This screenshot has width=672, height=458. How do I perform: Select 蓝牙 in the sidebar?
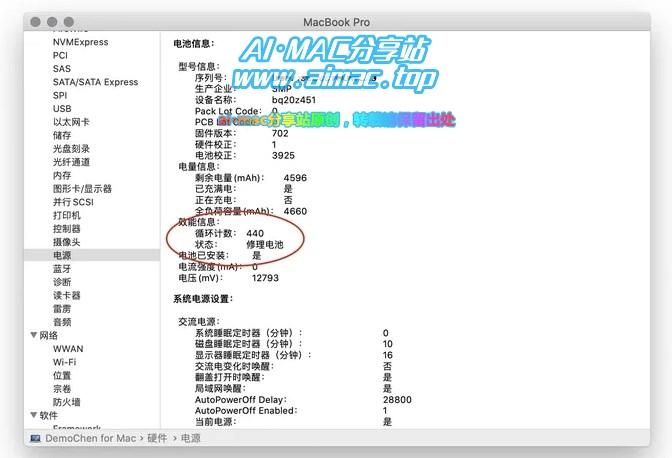click(62, 269)
